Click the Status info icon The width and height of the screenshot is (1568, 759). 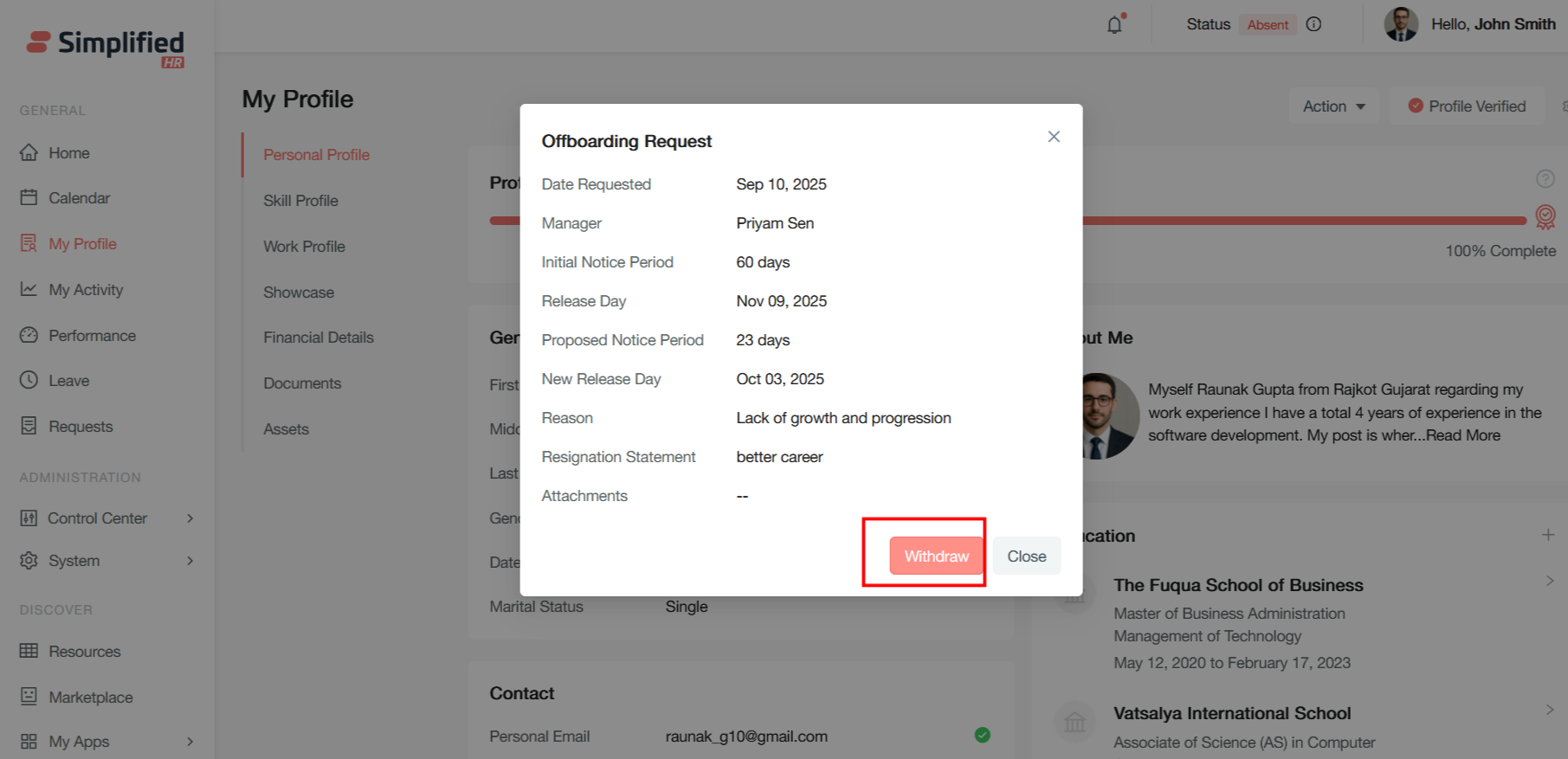pyautogui.click(x=1313, y=24)
